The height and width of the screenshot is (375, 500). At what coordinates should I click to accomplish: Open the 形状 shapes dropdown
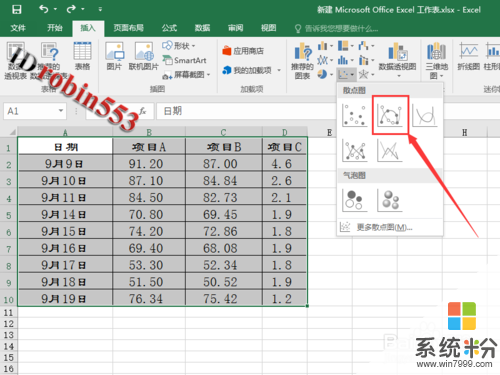tap(179, 45)
